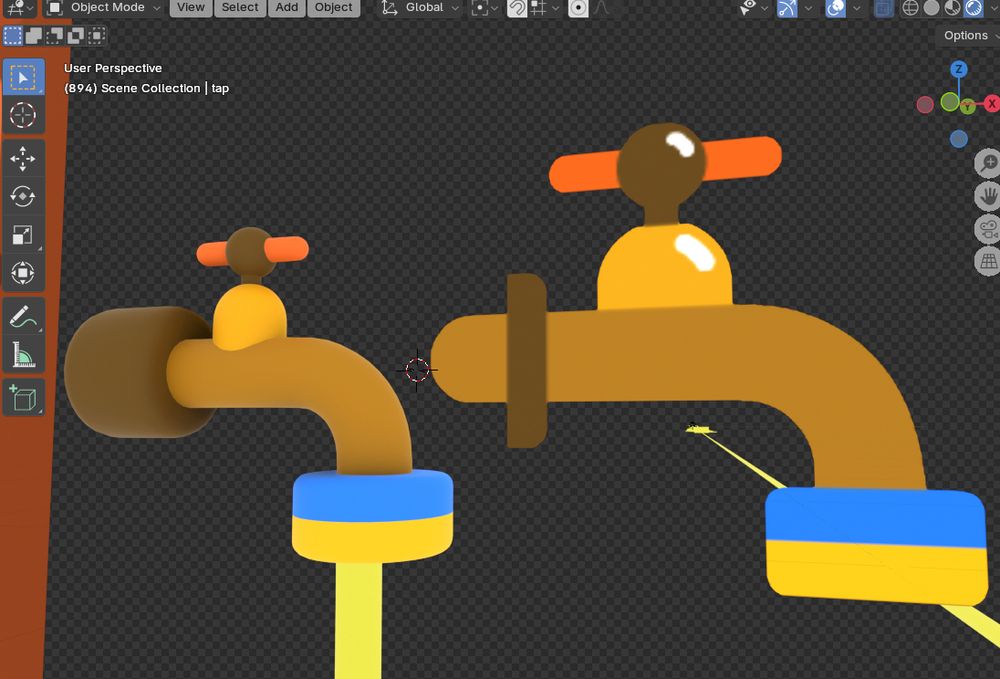Image resolution: width=1000 pixels, height=679 pixels.
Task: Activate the Add Cube tool
Action: 23,397
